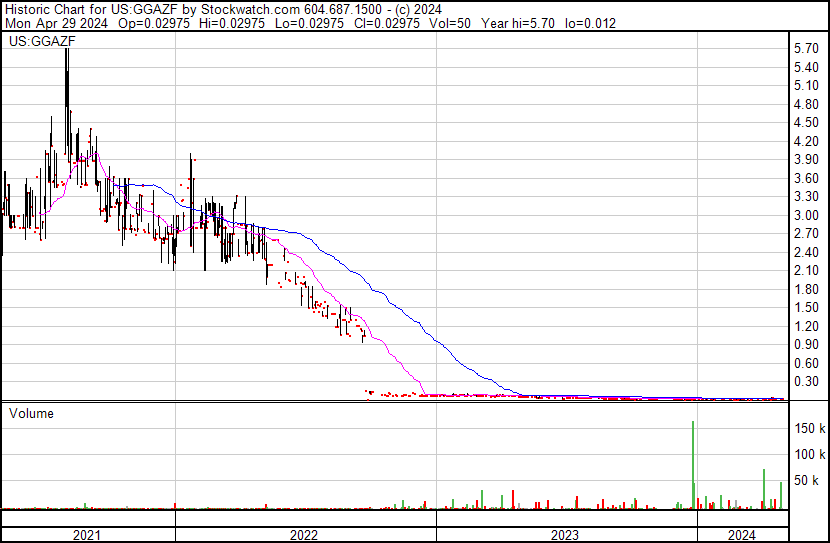Click the 150 k volume axis label

[810, 428]
